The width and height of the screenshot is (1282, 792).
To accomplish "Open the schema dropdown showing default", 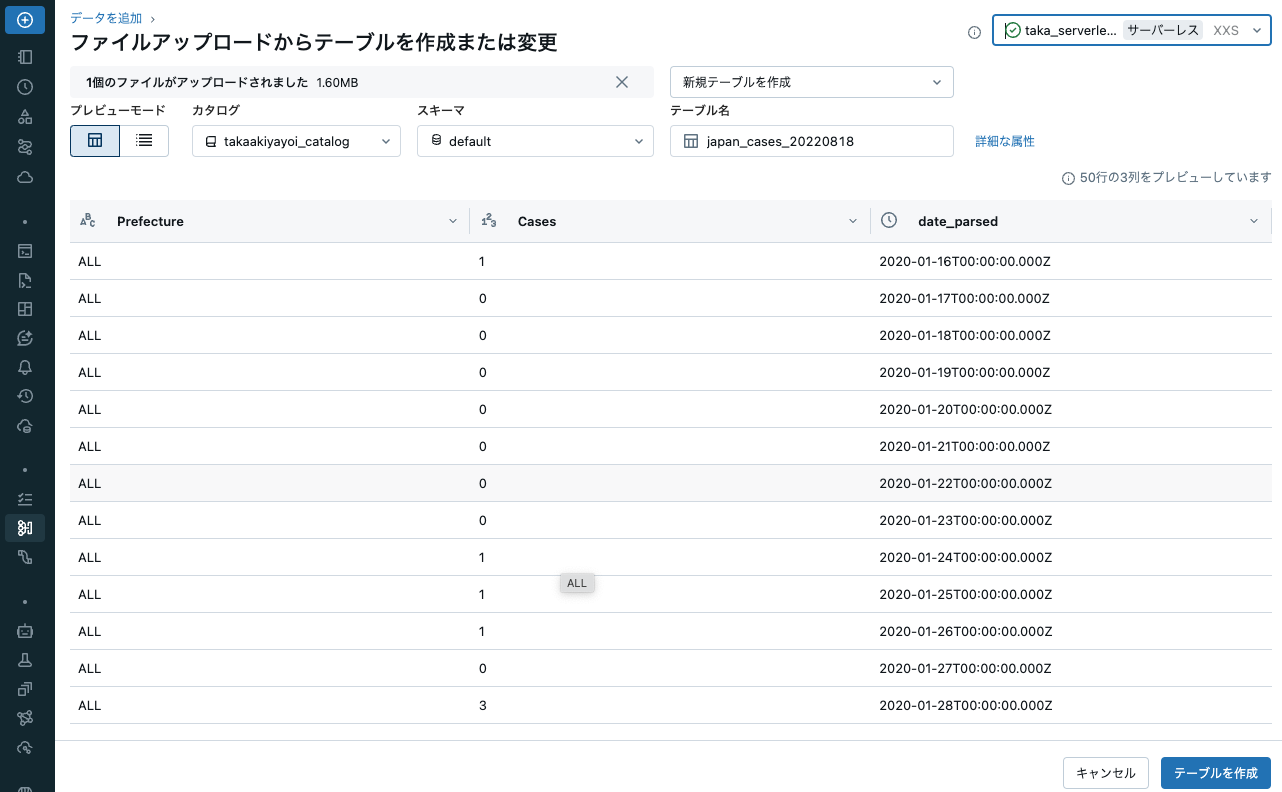I will click(x=535, y=141).
